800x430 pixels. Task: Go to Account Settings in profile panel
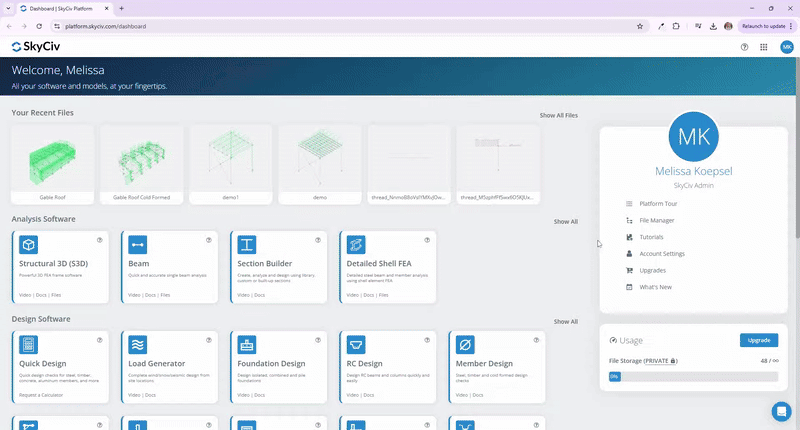point(661,254)
